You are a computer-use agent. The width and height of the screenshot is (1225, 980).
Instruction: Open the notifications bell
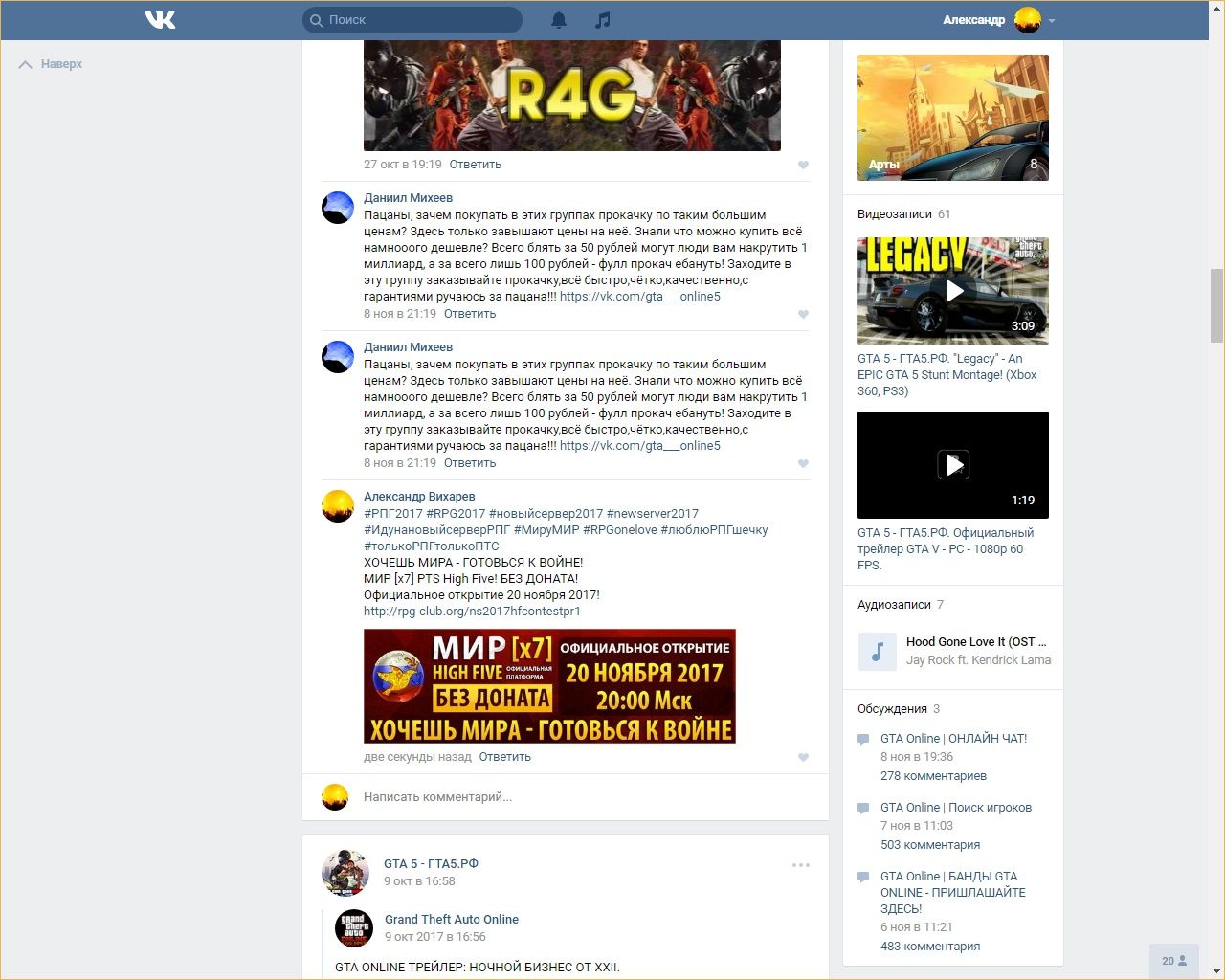(x=559, y=20)
